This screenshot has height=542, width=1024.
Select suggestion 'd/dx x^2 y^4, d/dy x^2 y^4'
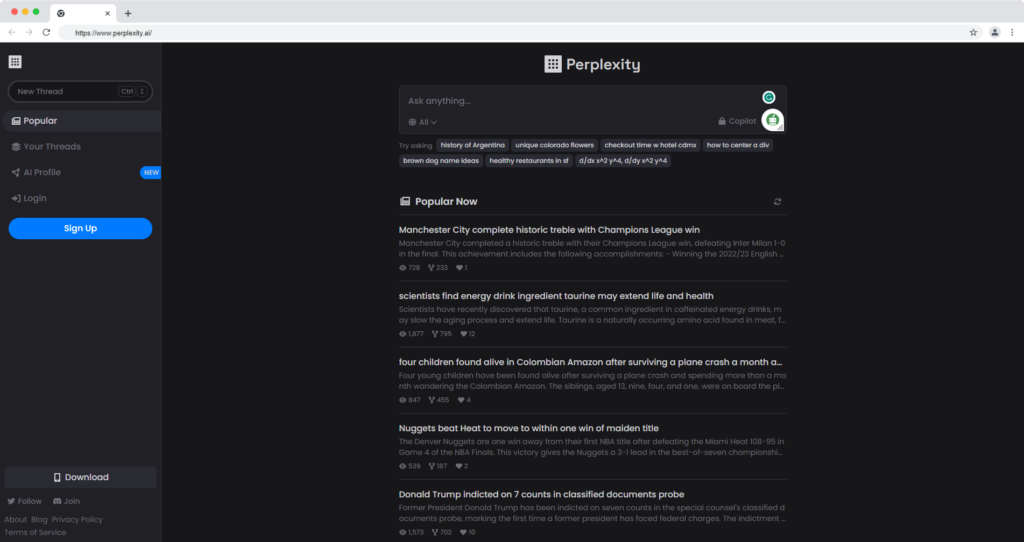coord(623,161)
